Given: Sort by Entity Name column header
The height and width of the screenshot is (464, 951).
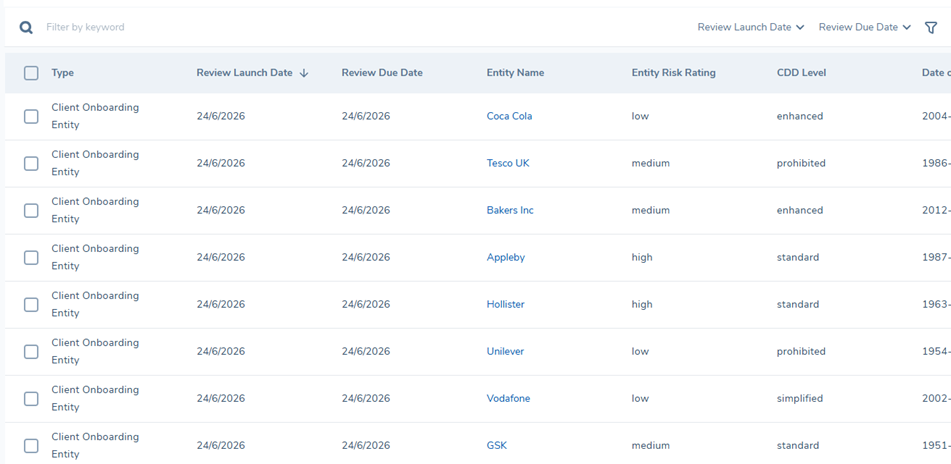Looking at the screenshot, I should coord(516,73).
